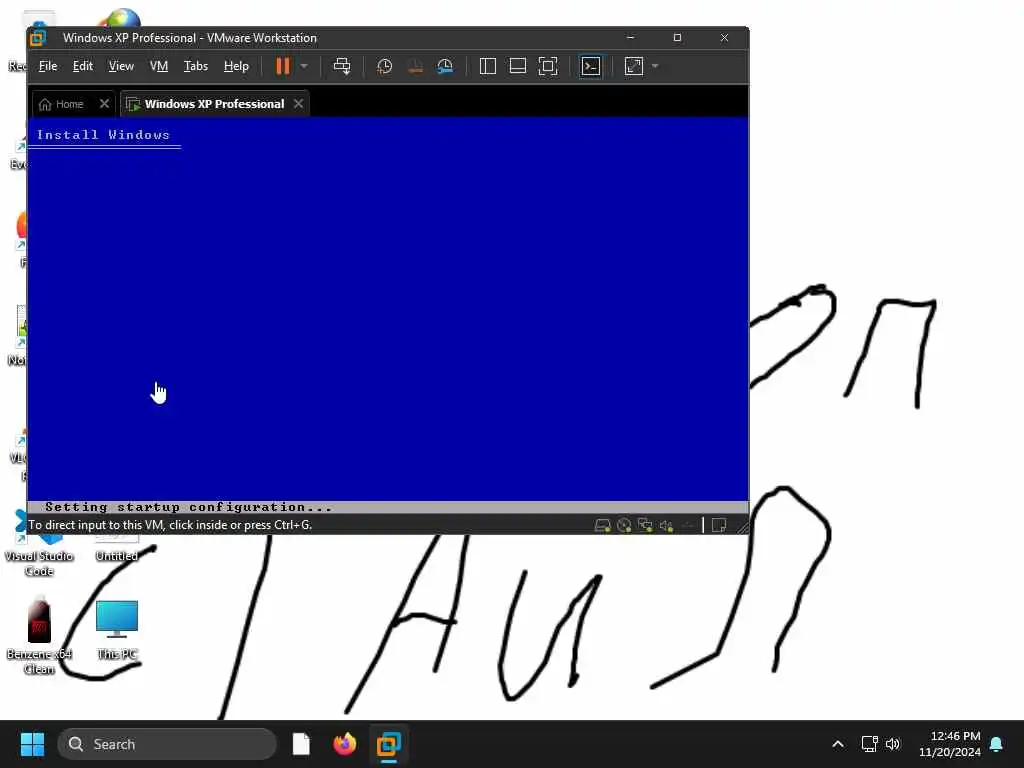Show hidden system tray icons
Image resolution: width=1024 pixels, height=768 pixels.
pyautogui.click(x=838, y=744)
